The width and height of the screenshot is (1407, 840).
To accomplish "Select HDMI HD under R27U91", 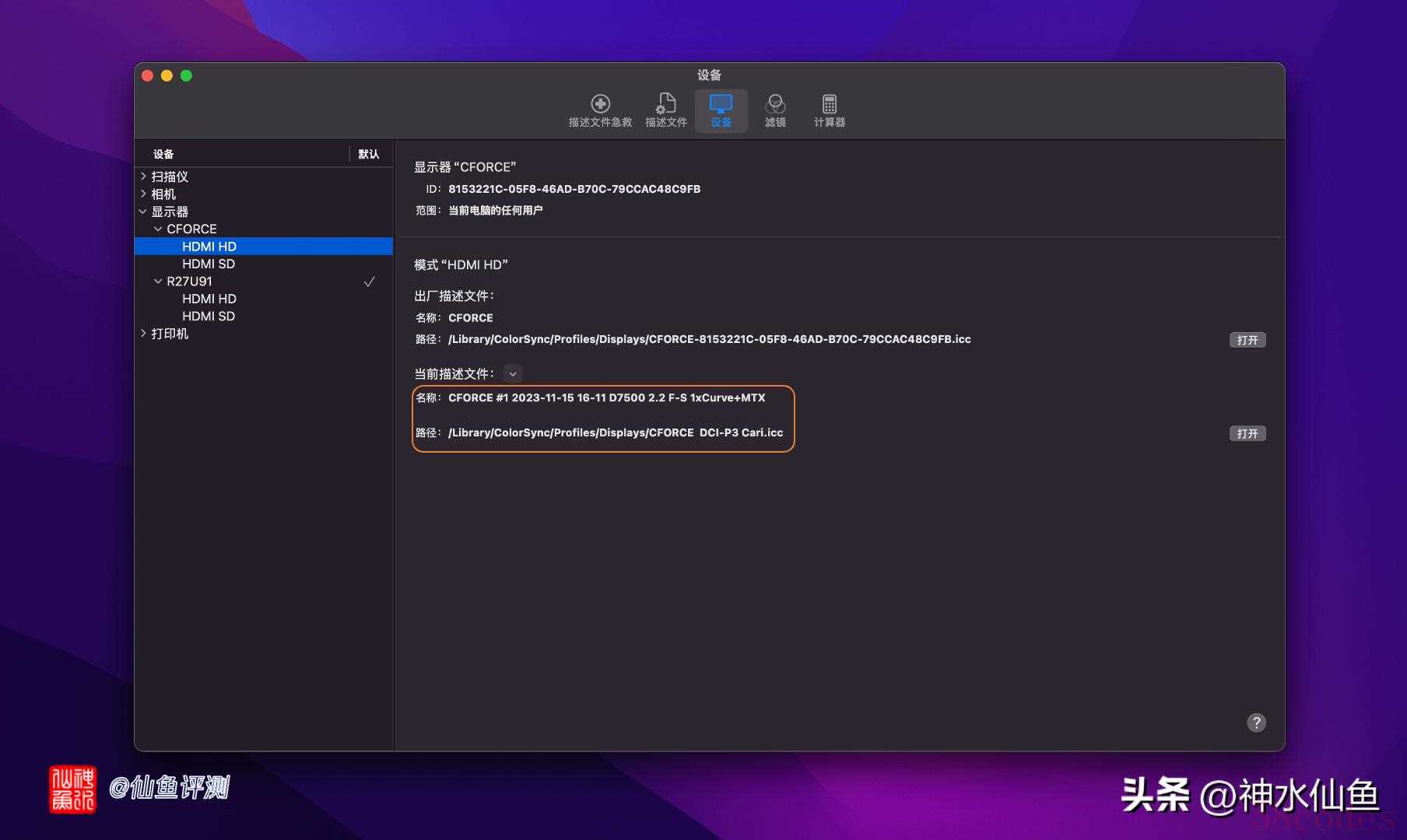I will tap(209, 299).
